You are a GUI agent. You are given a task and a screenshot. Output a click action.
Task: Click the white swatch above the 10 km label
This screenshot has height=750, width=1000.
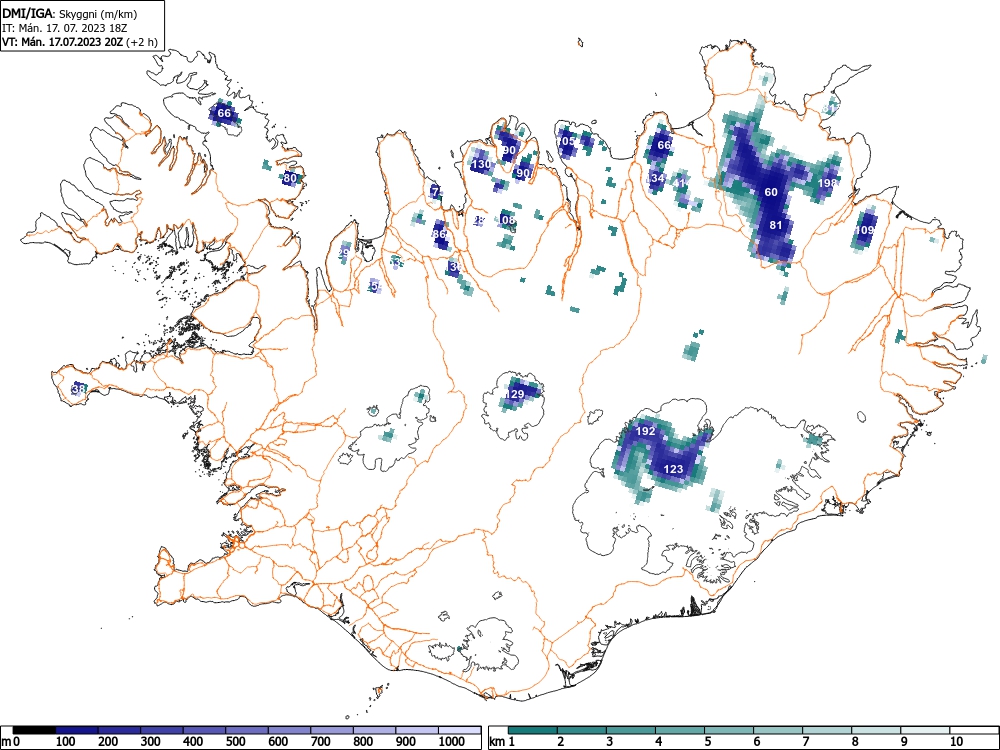(973, 730)
